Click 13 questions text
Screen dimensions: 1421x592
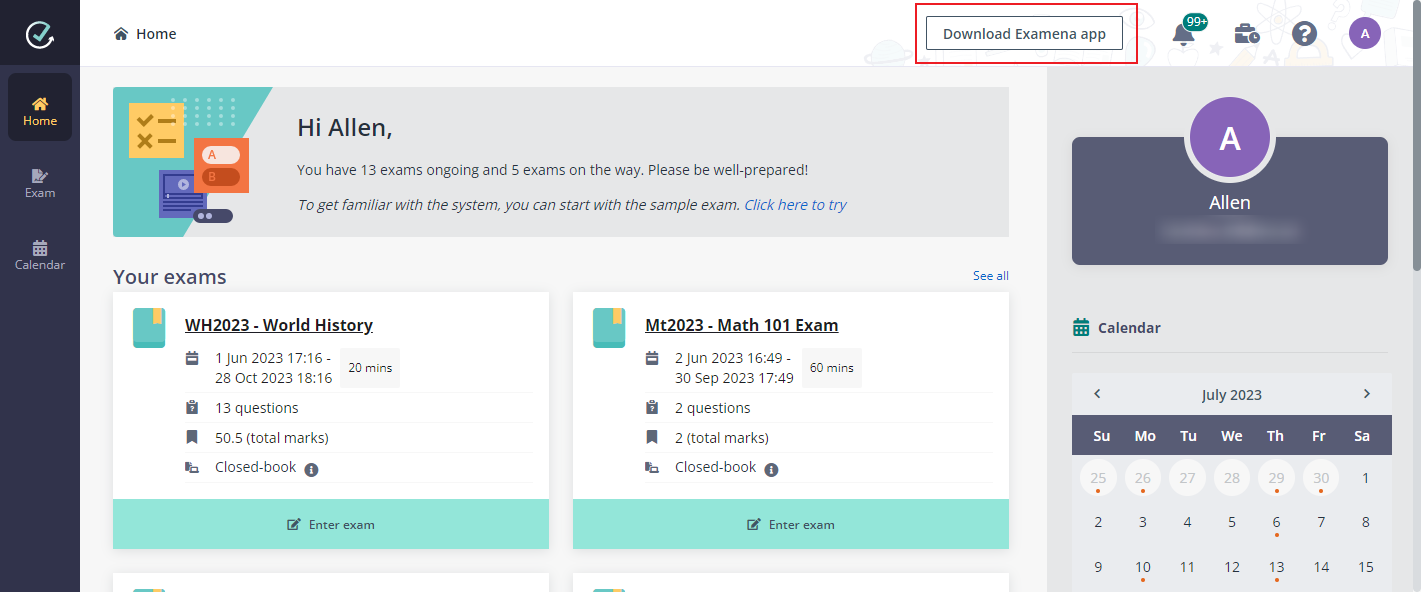pos(257,408)
